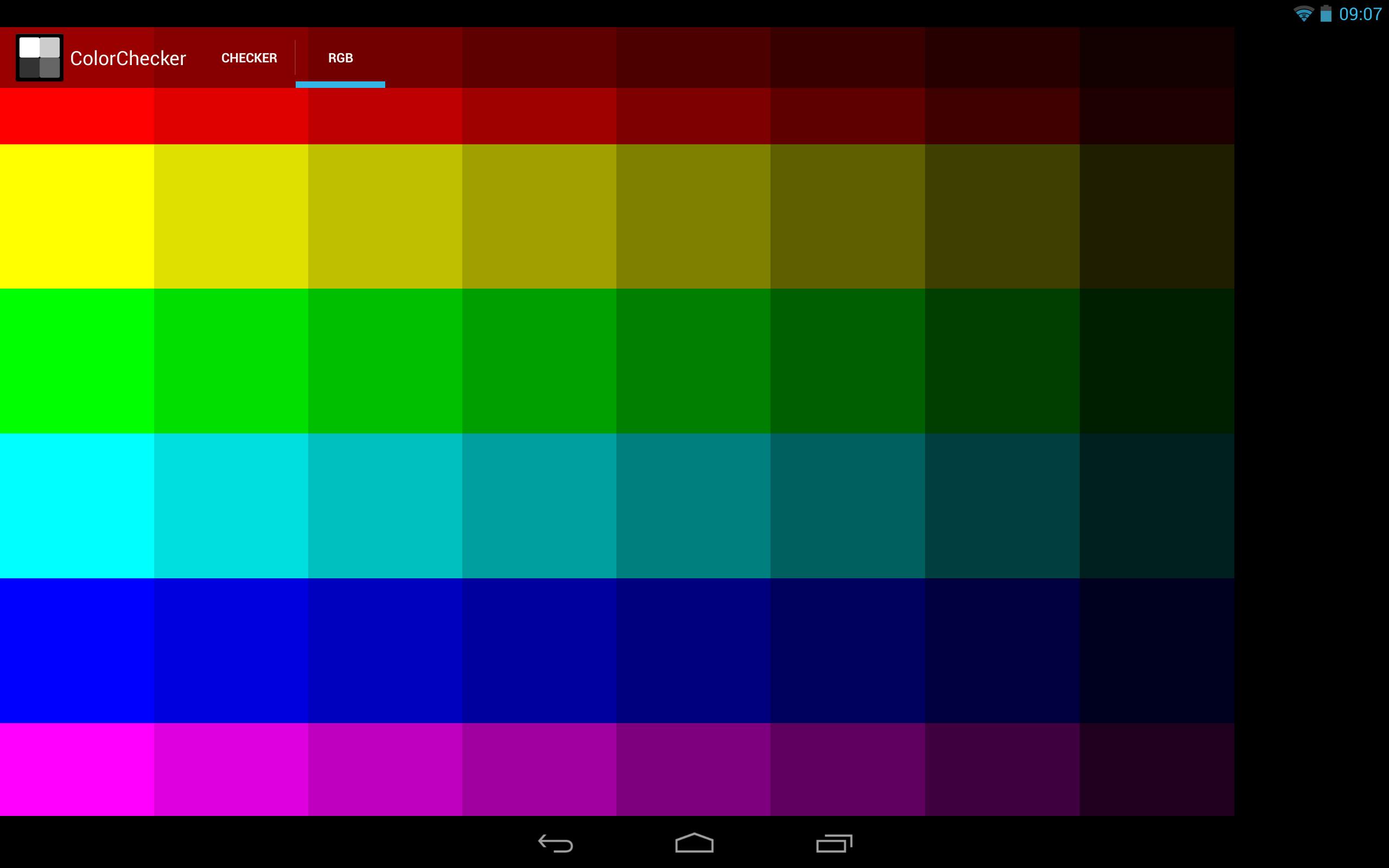Pick the darkest magenta swatch
Viewport: 1389px width, 868px height.
click(x=1157, y=769)
